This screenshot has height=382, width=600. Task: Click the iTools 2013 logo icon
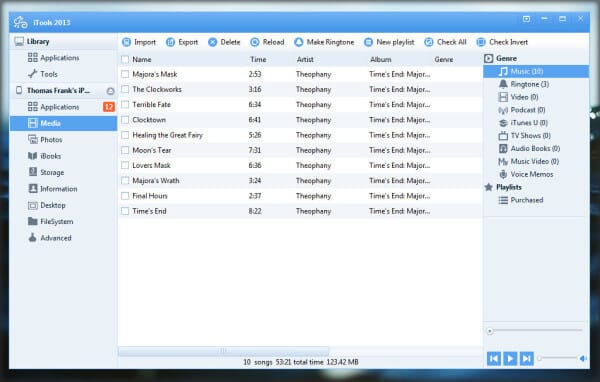click(x=20, y=22)
